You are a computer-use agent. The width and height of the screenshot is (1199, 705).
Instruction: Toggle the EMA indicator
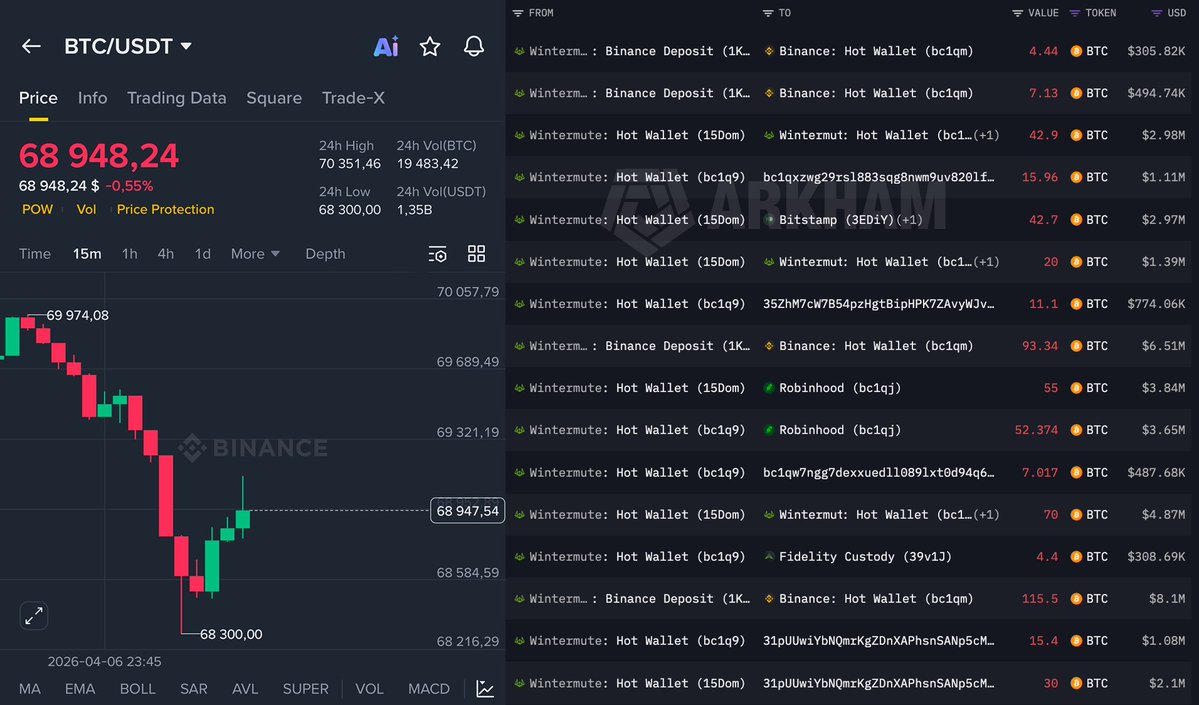pos(80,689)
